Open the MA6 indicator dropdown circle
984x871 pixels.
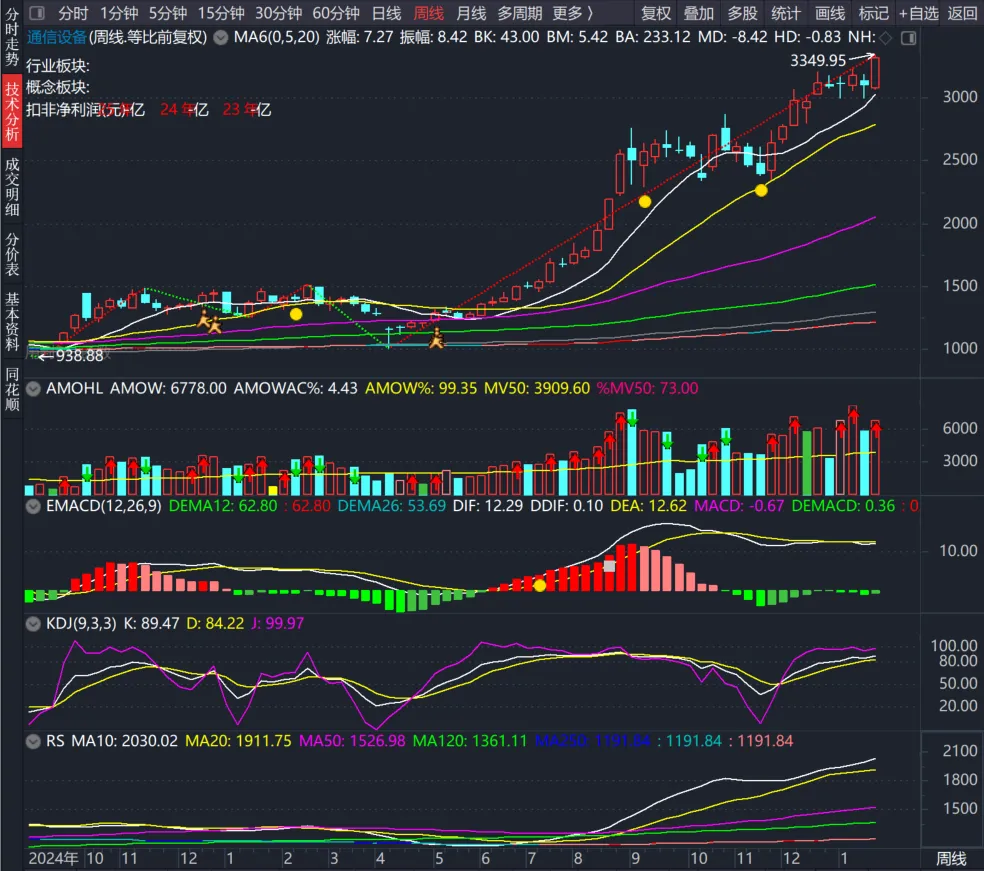(221, 38)
